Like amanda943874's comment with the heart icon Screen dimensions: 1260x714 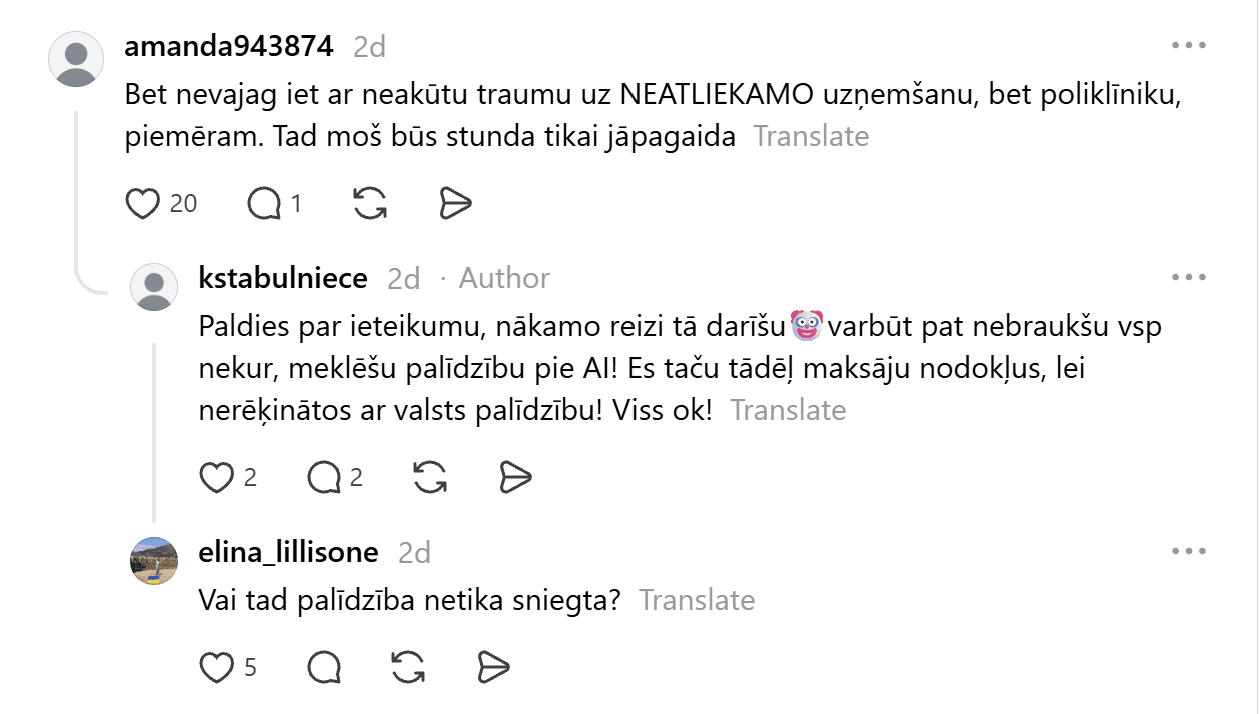(x=143, y=204)
